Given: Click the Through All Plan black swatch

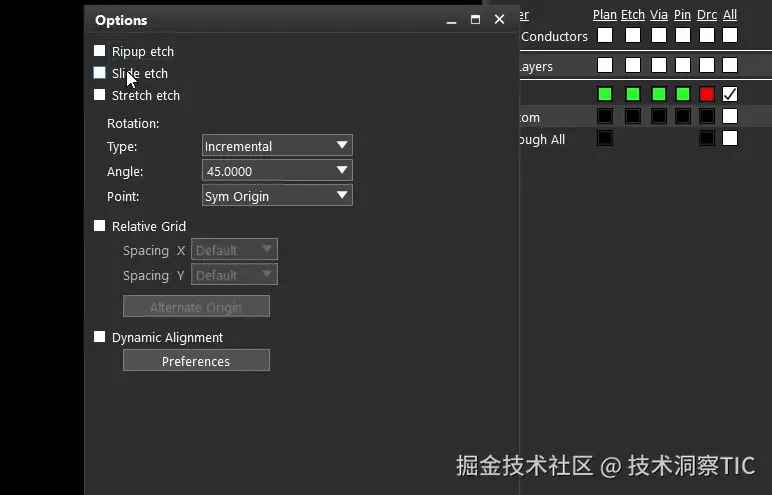Looking at the screenshot, I should click(x=605, y=138).
